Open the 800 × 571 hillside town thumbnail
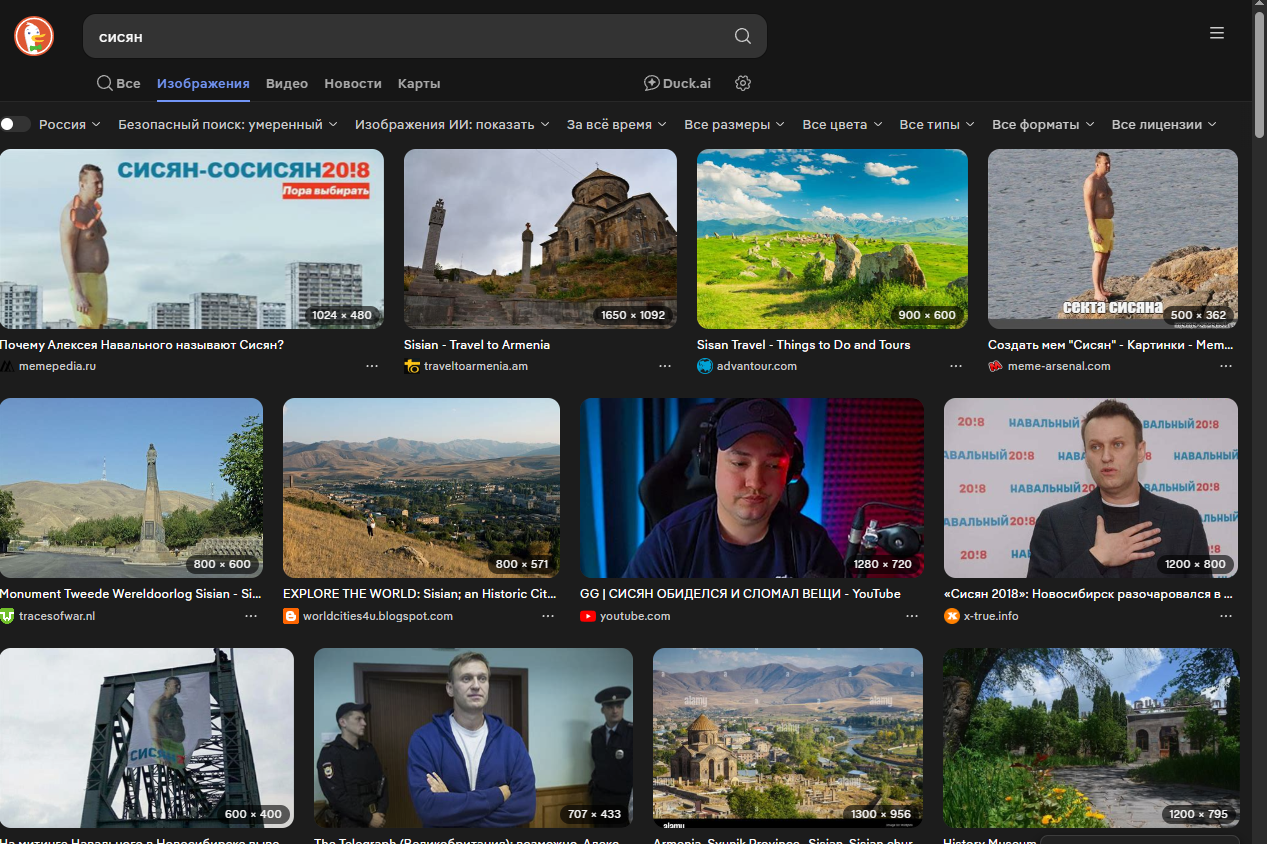Viewport: 1267px width, 844px height. [421, 488]
